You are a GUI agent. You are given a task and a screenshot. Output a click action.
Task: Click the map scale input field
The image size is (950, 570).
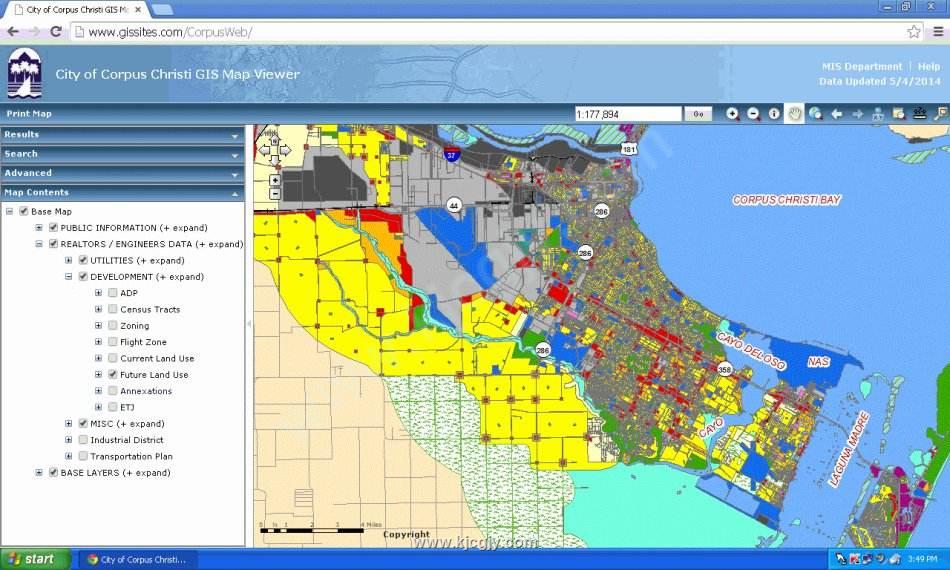pos(627,114)
